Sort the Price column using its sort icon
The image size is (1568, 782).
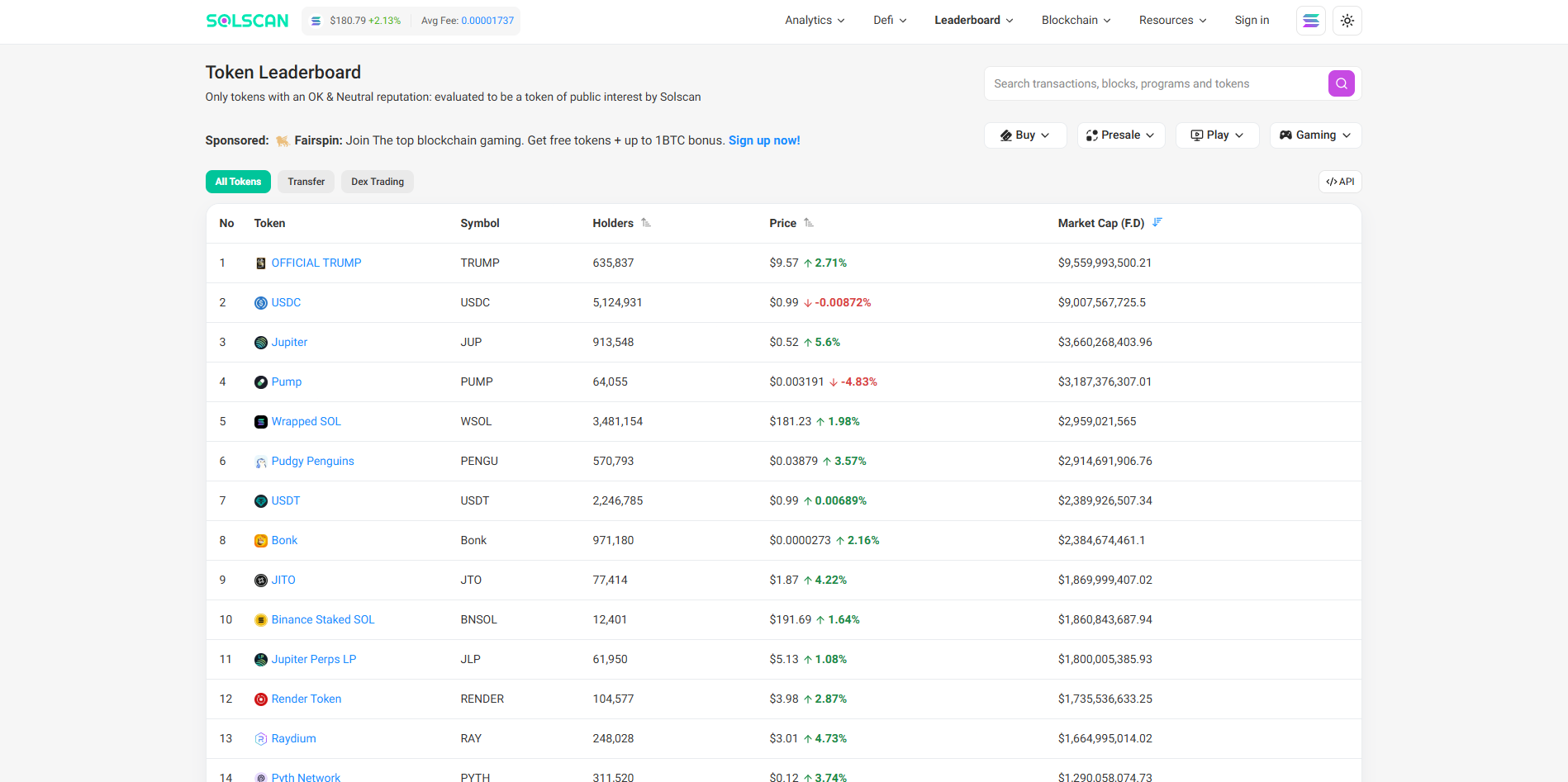coord(809,222)
